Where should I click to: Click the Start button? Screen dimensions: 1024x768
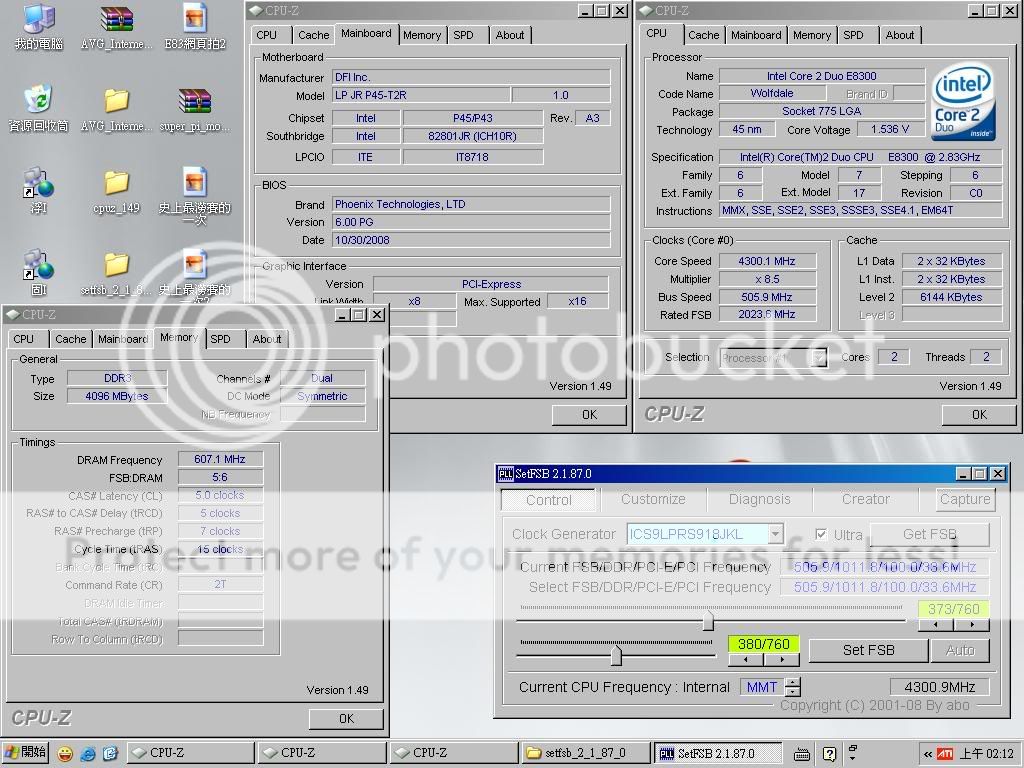pyautogui.click(x=25, y=752)
